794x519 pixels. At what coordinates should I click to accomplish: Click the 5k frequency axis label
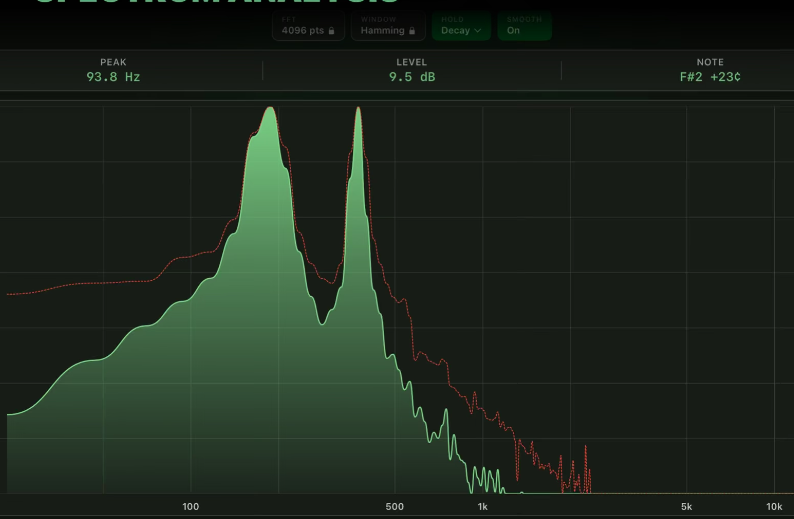pyautogui.click(x=686, y=506)
